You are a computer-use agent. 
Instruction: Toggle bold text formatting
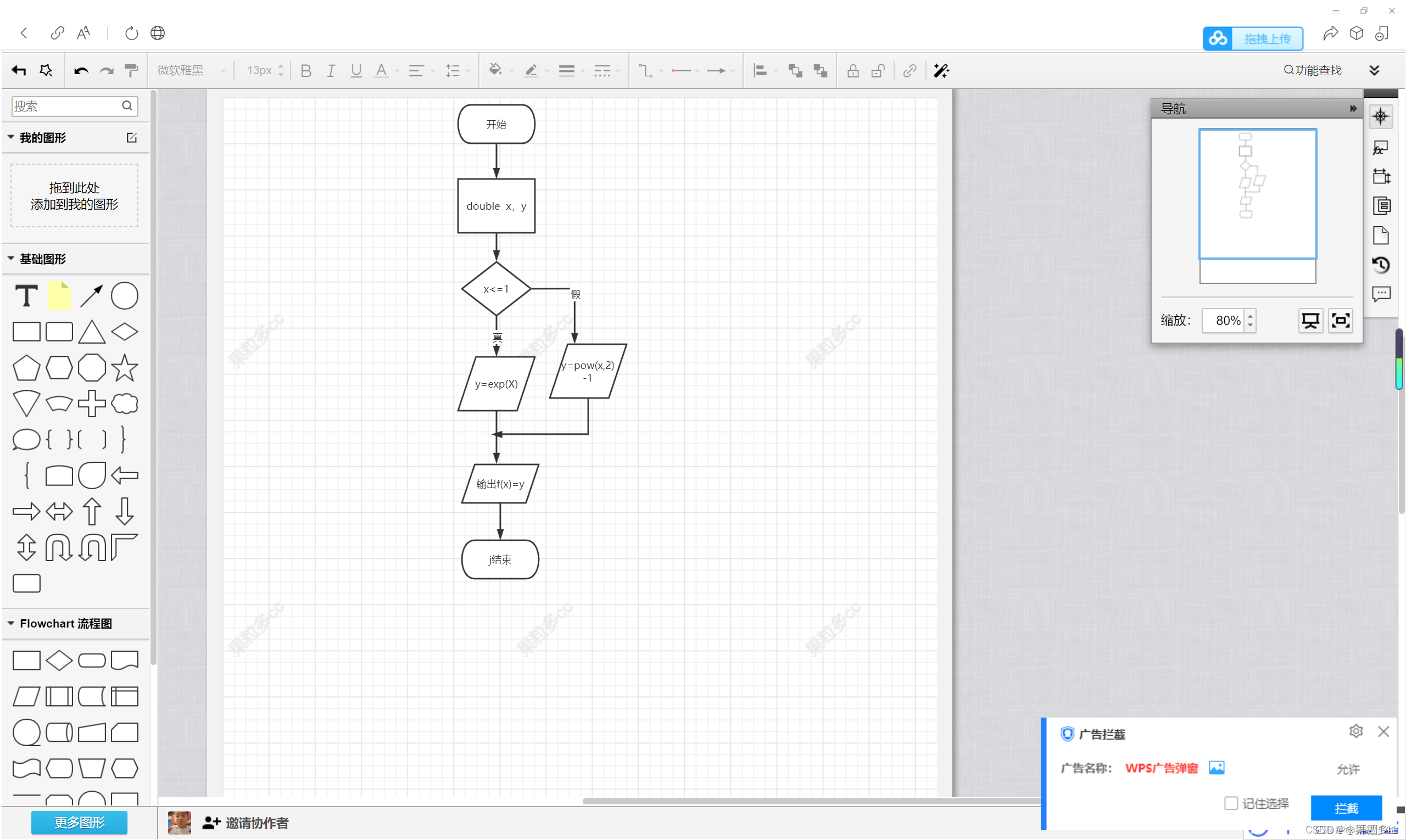pos(306,71)
